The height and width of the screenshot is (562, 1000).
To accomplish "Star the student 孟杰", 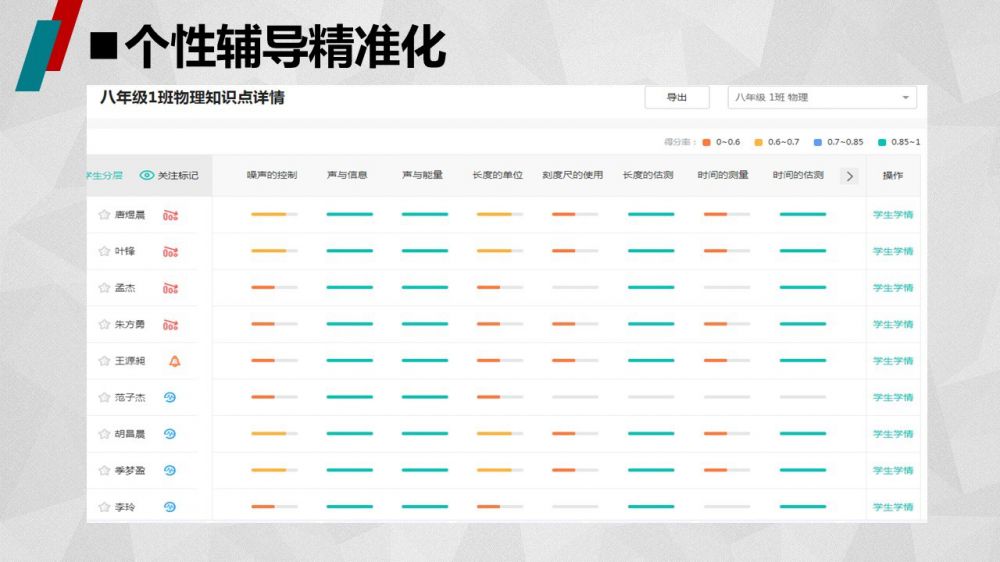I will (x=104, y=288).
